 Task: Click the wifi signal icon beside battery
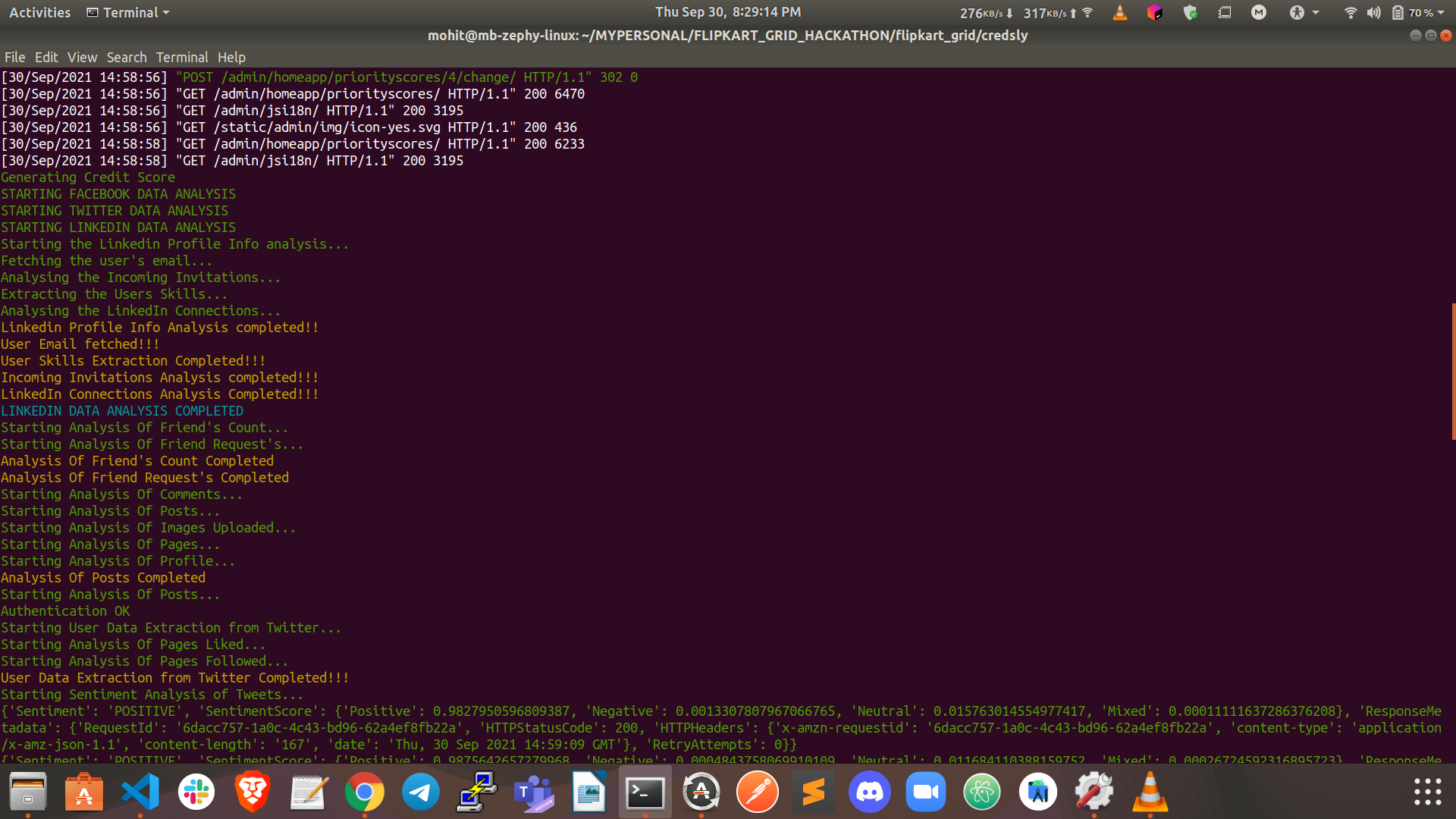coord(1350,12)
